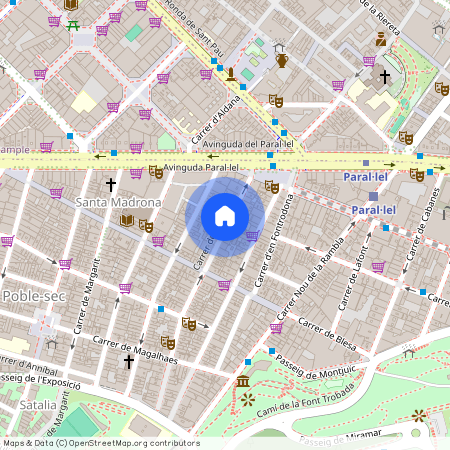Select the theatre masks above Carrer d'en Fontrodona
This screenshot has width=450, height=450.
(x=272, y=187)
